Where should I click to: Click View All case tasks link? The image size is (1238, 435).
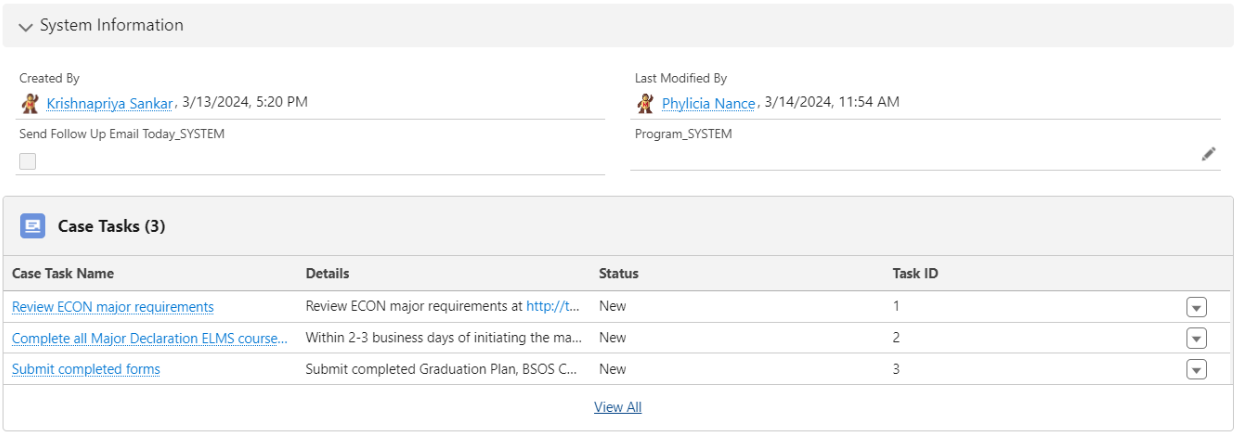coord(618,407)
